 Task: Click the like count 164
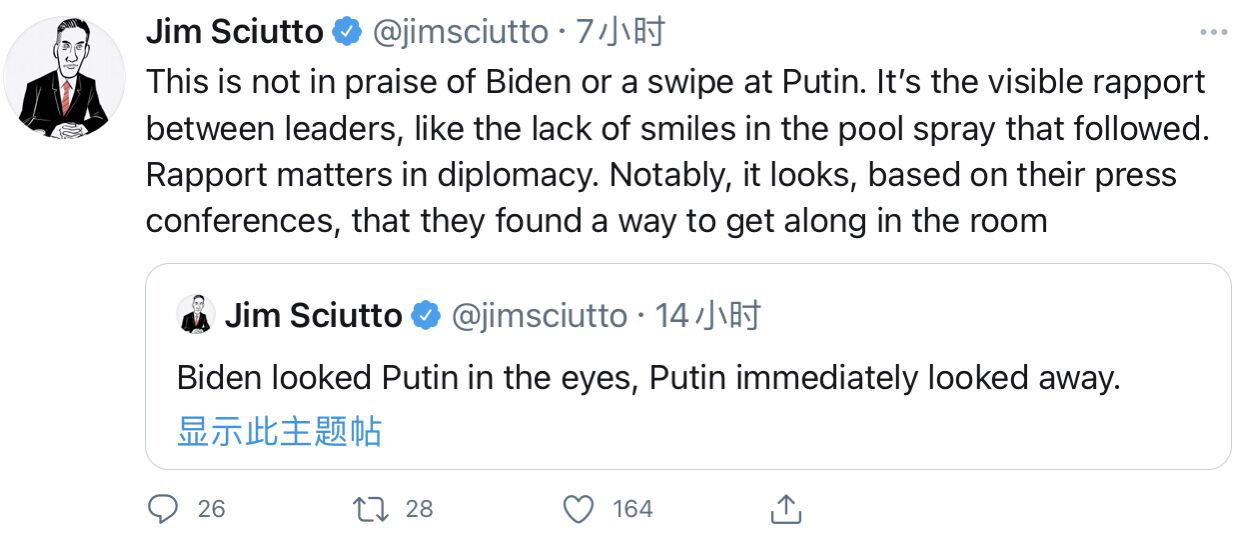coord(632,509)
